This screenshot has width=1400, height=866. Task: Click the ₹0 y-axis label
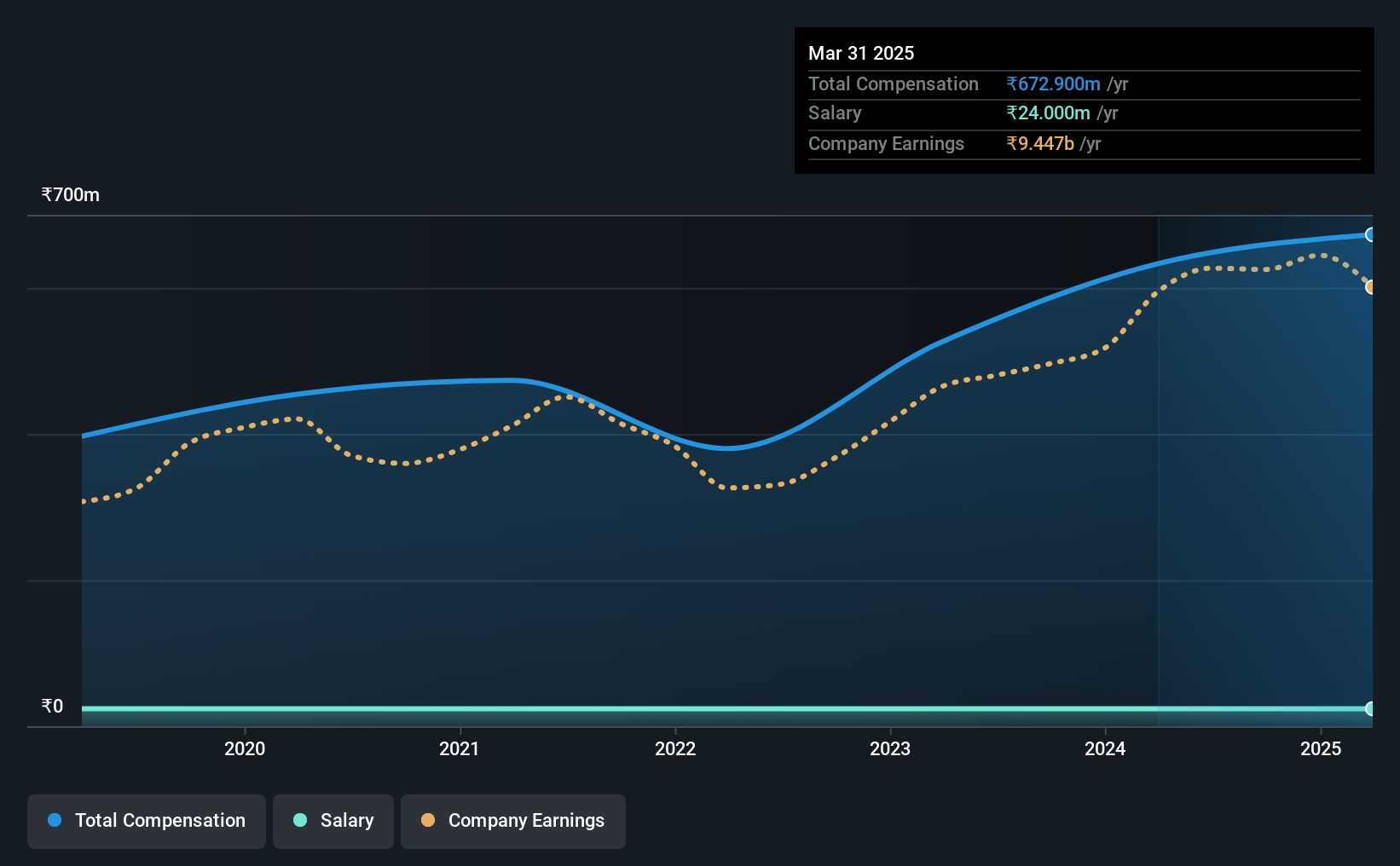pyautogui.click(x=52, y=707)
